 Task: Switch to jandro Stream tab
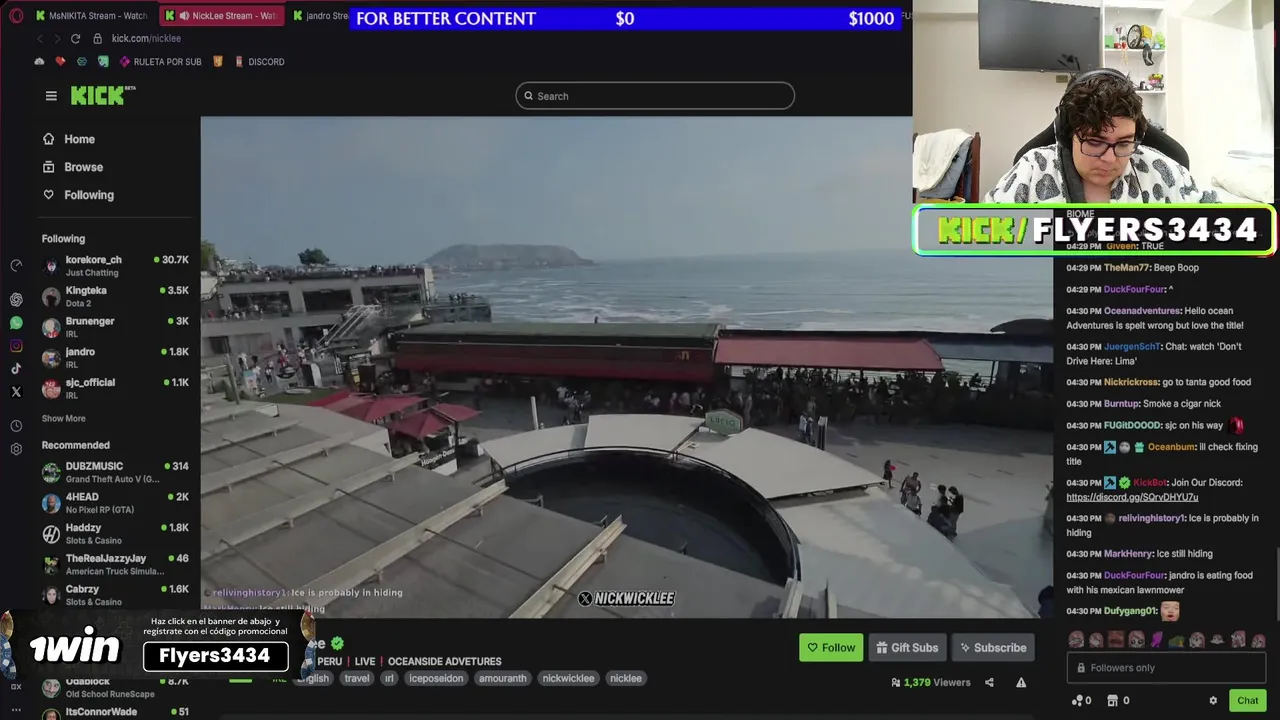[x=320, y=16]
